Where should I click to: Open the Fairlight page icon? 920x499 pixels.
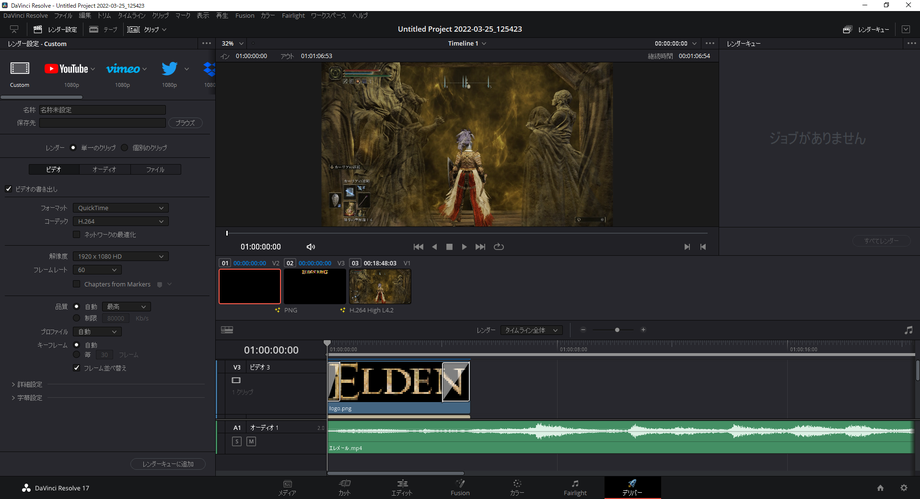(575, 488)
